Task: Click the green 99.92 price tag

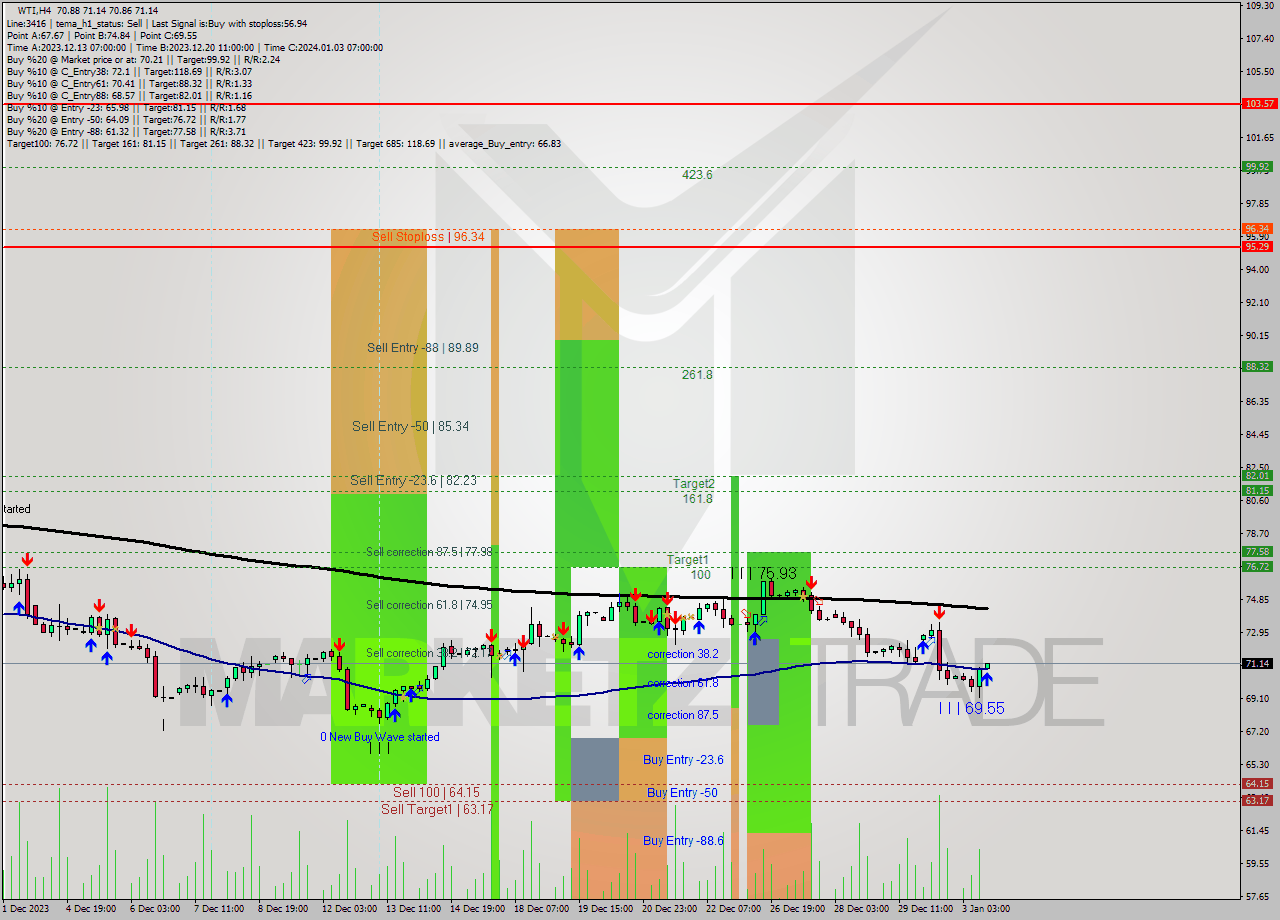Action: click(1257, 167)
